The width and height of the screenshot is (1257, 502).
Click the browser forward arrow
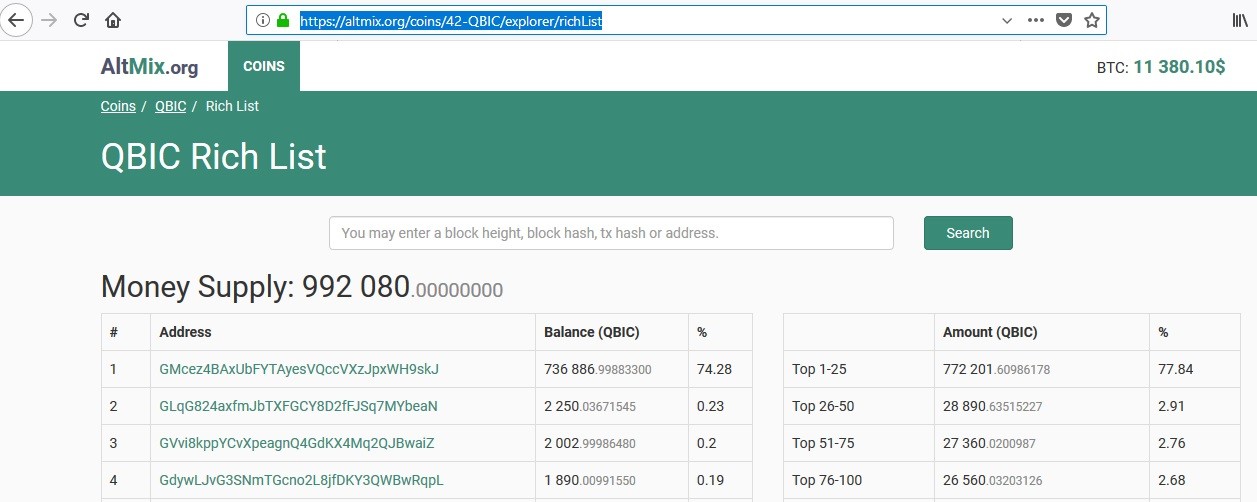point(50,20)
